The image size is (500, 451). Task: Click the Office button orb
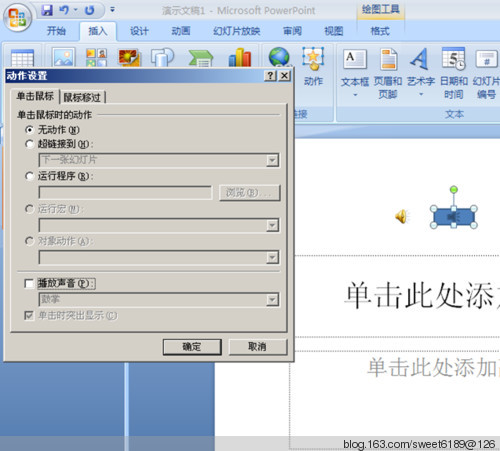coord(17,17)
